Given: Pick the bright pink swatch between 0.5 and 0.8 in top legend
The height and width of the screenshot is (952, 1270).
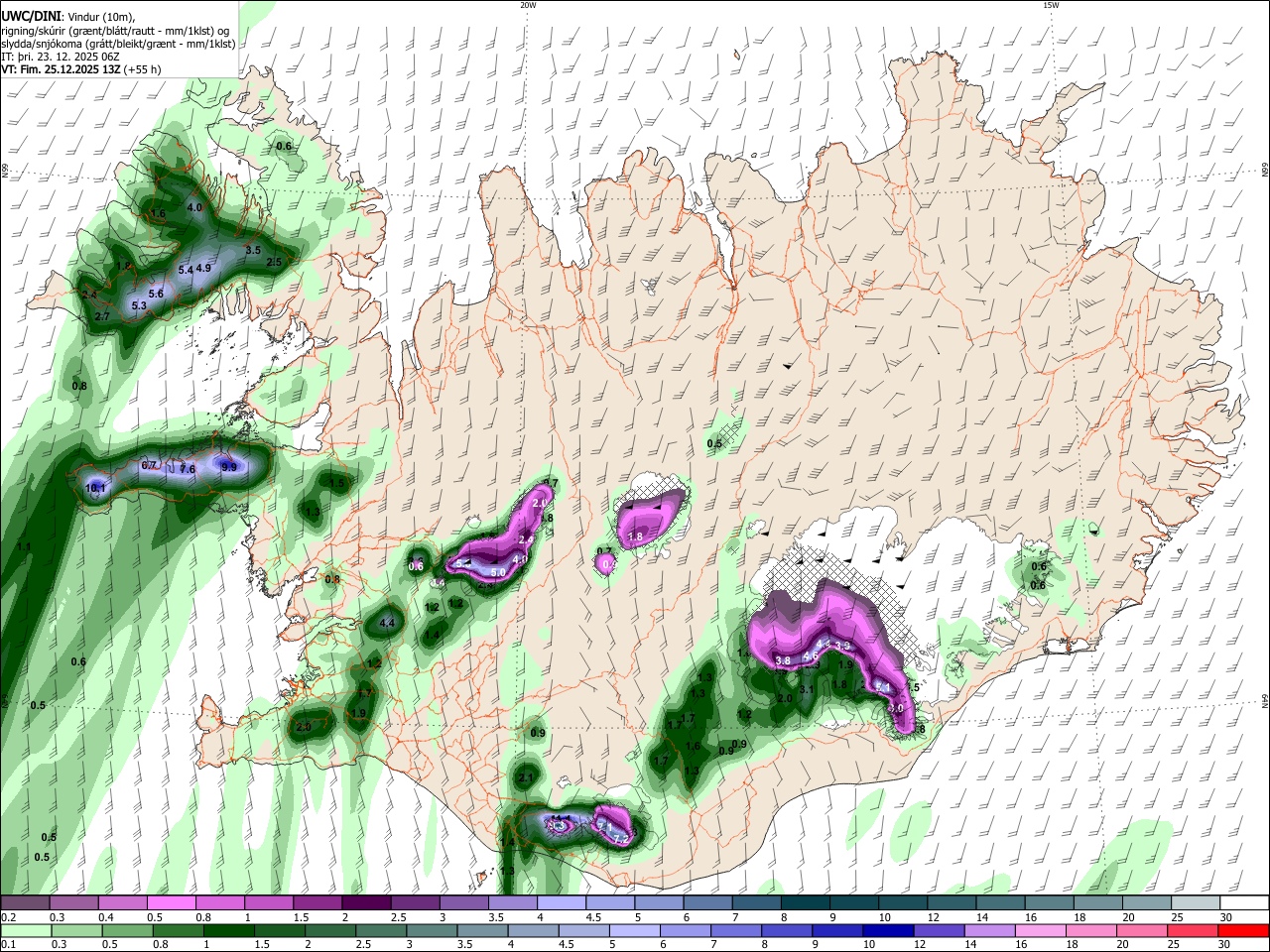Looking at the screenshot, I should [171, 903].
